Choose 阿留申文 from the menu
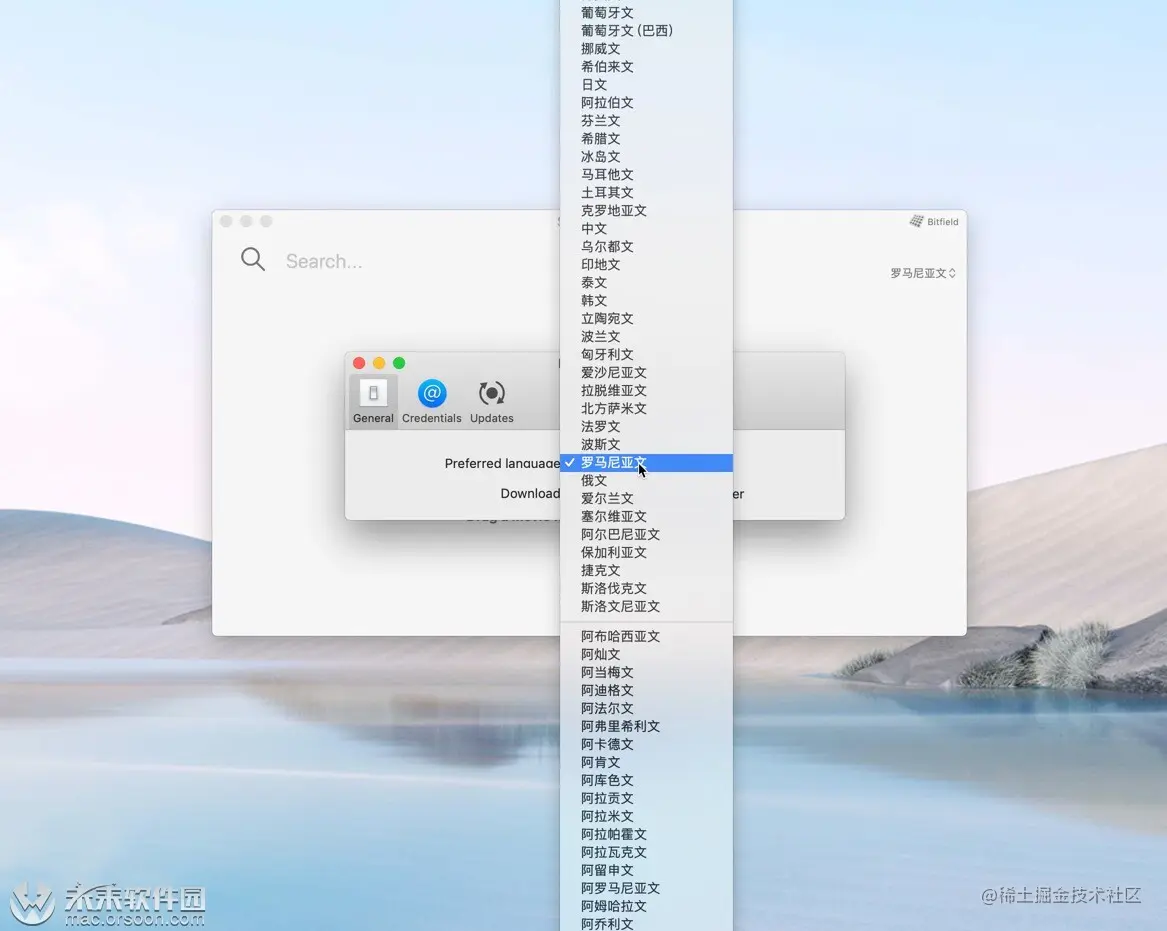Viewport: 1167px width, 931px height. [646, 870]
